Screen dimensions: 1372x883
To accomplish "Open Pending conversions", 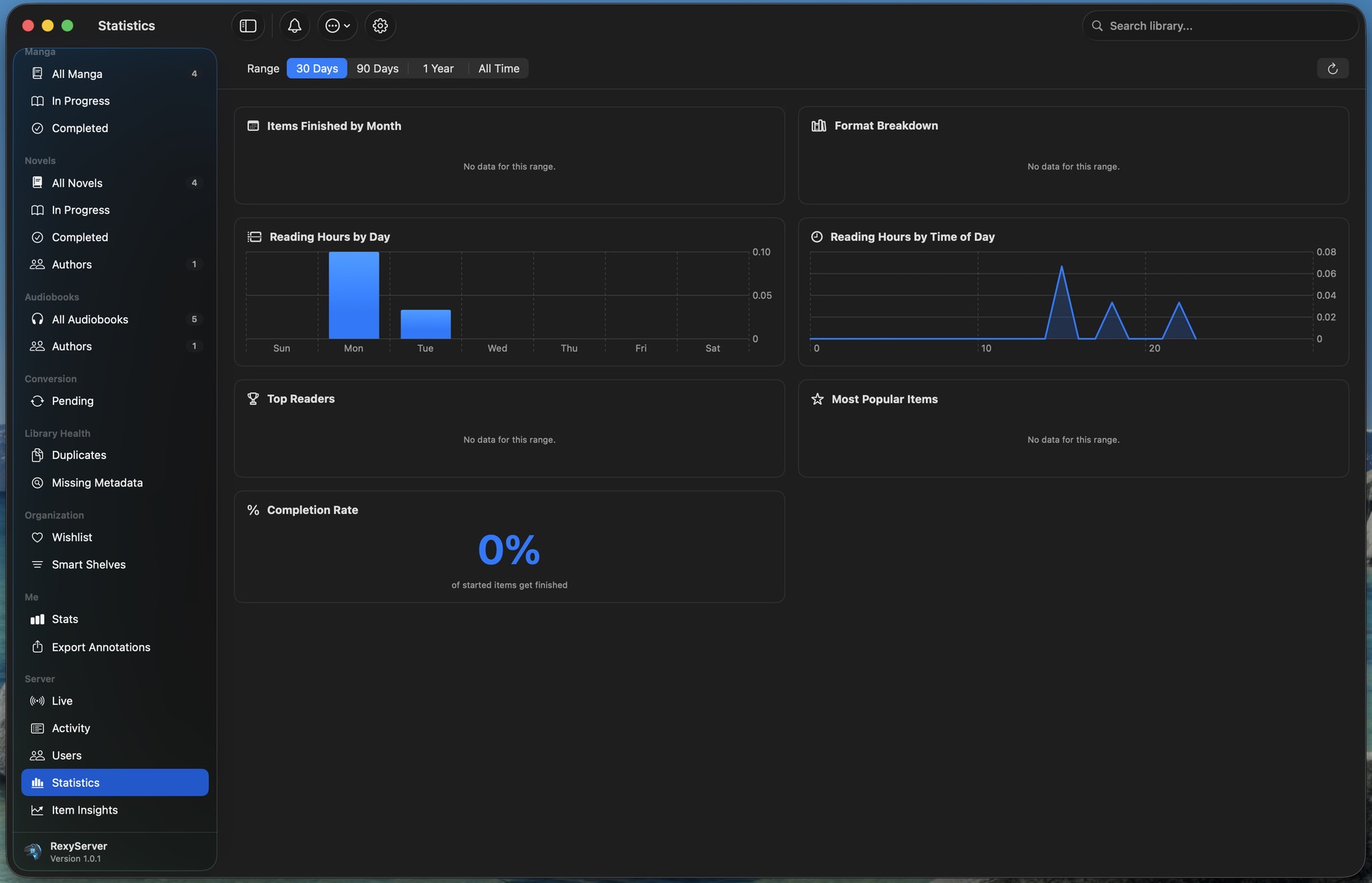I will coord(114,401).
